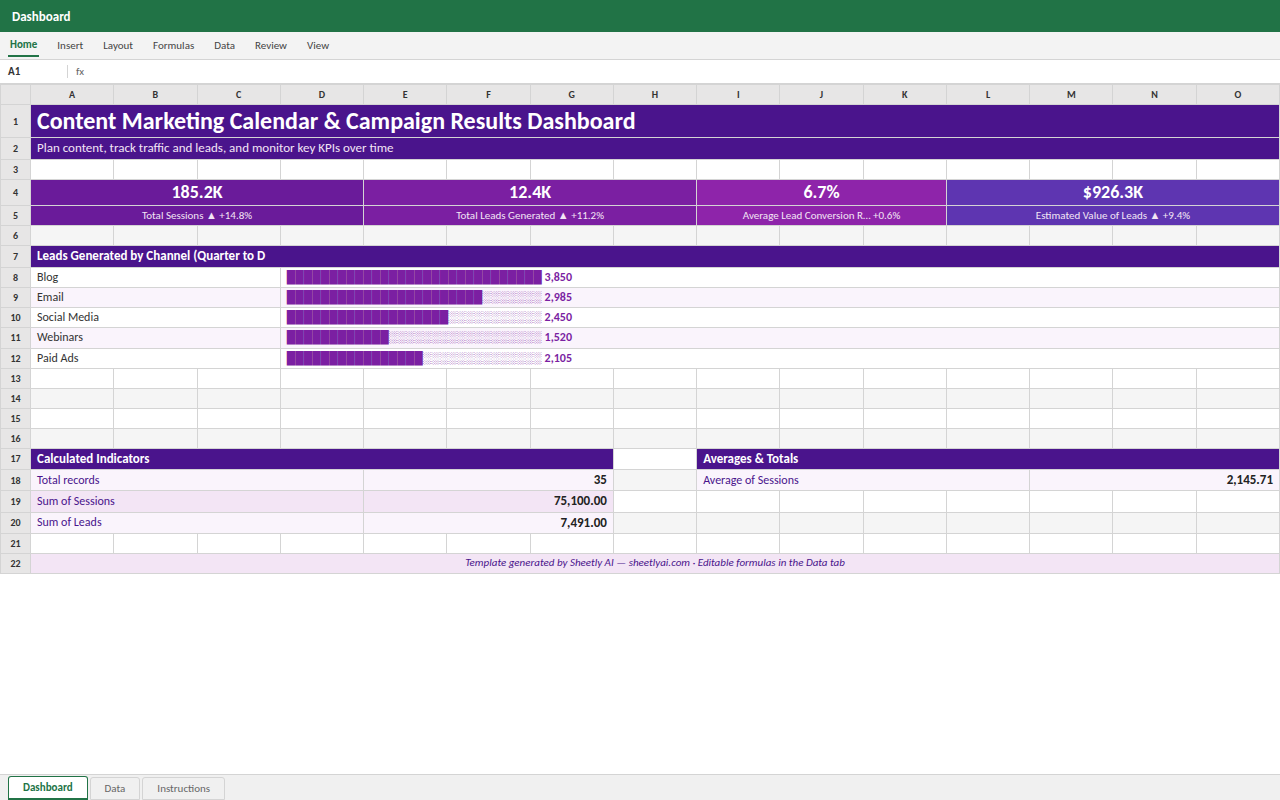Select the Home ribbon tab
Image resolution: width=1280 pixels, height=800 pixels.
pyautogui.click(x=24, y=45)
